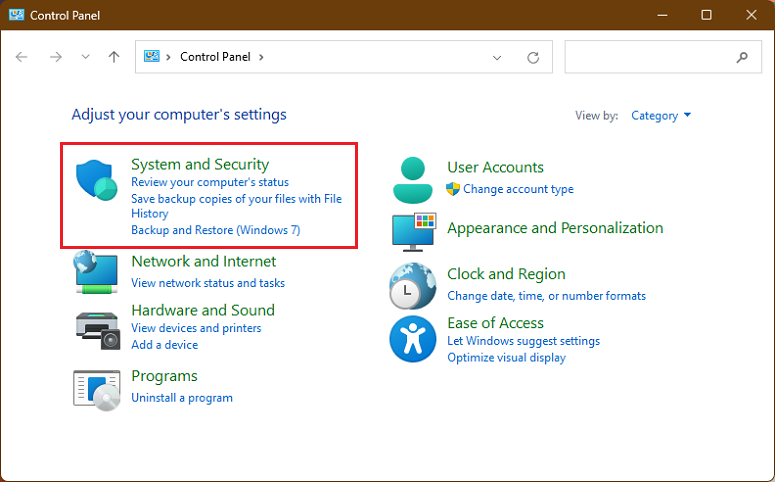Click the Network and Internet globe icon
The height and width of the screenshot is (482, 775).
pyautogui.click(x=96, y=272)
